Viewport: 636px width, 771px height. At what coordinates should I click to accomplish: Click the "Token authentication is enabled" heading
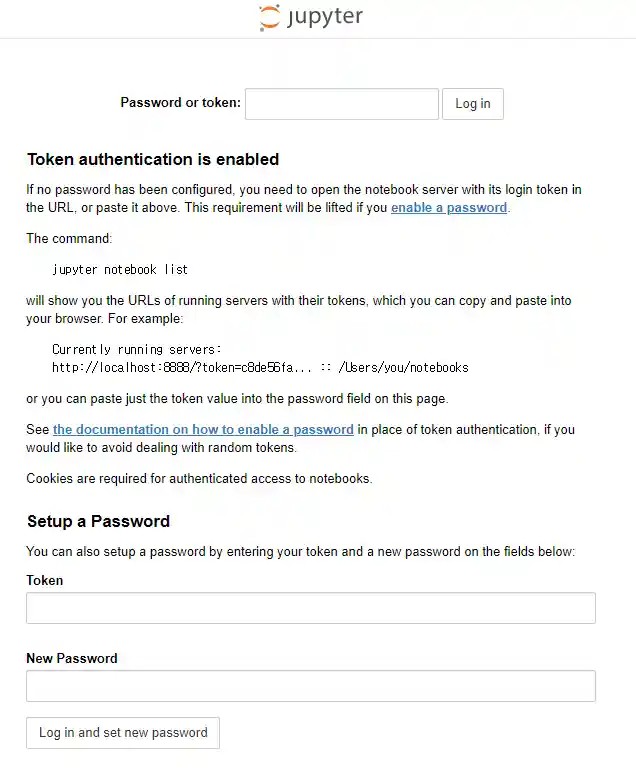(153, 159)
